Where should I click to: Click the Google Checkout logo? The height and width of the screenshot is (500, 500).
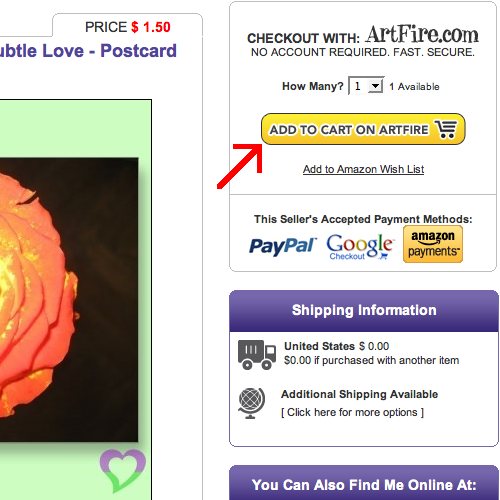pos(360,247)
